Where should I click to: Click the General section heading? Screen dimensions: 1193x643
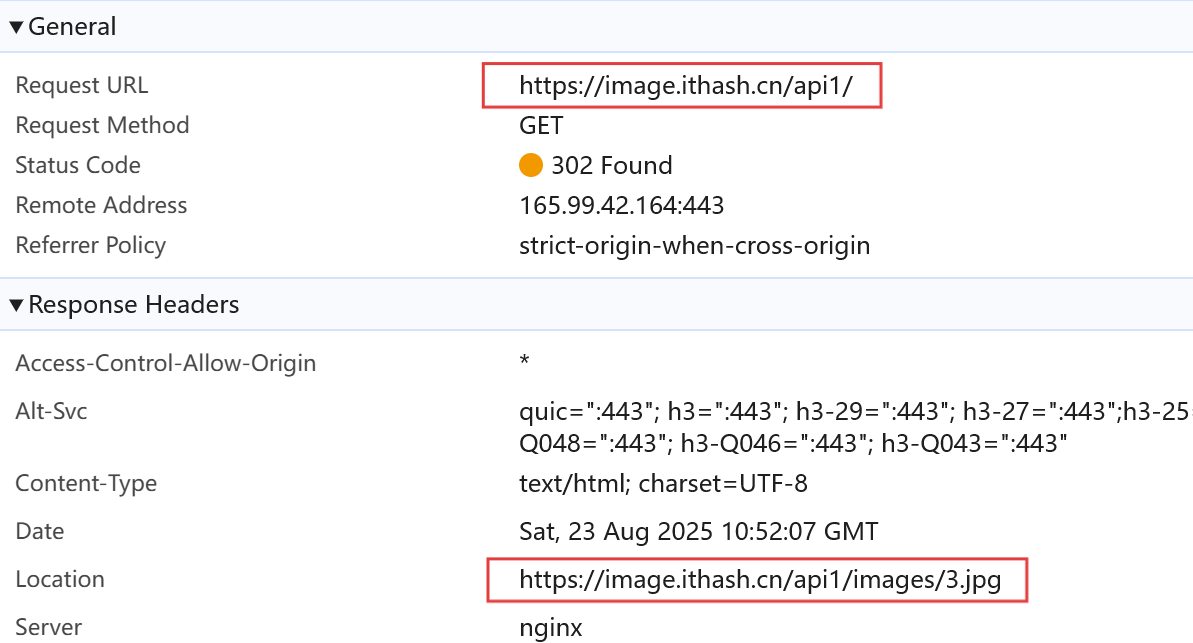pyautogui.click(x=72, y=27)
